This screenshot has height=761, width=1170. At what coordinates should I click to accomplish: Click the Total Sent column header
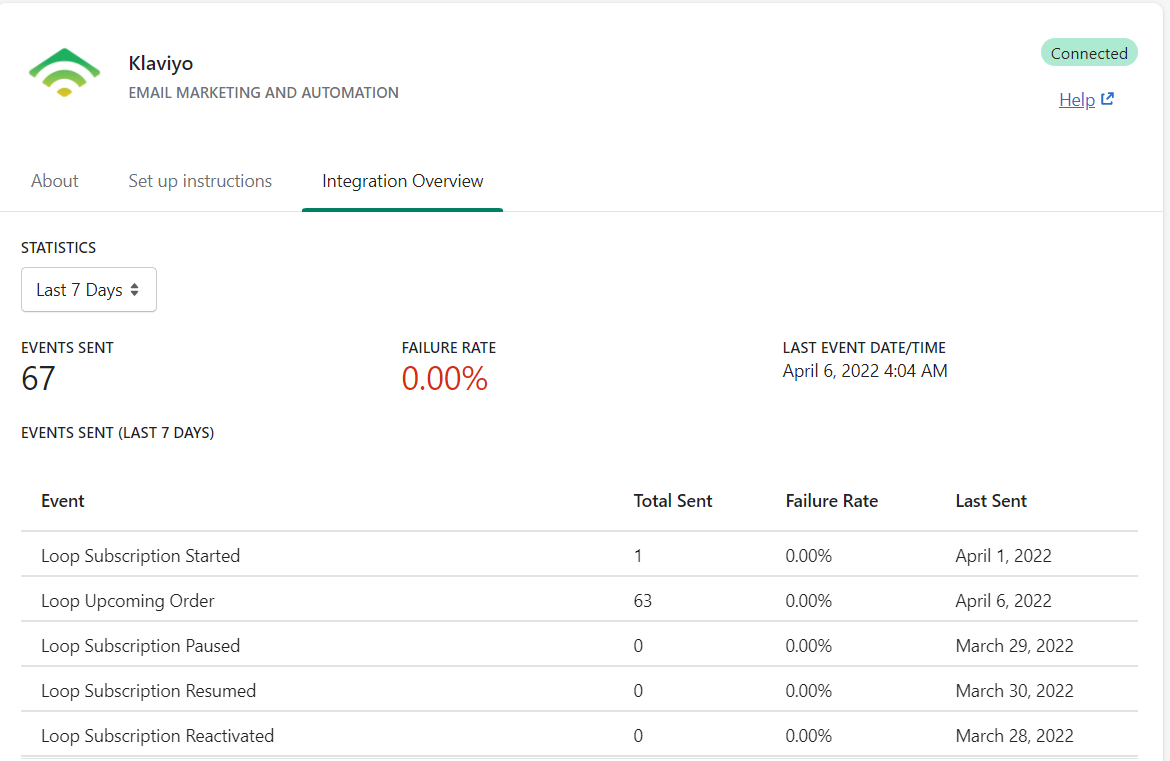(673, 501)
